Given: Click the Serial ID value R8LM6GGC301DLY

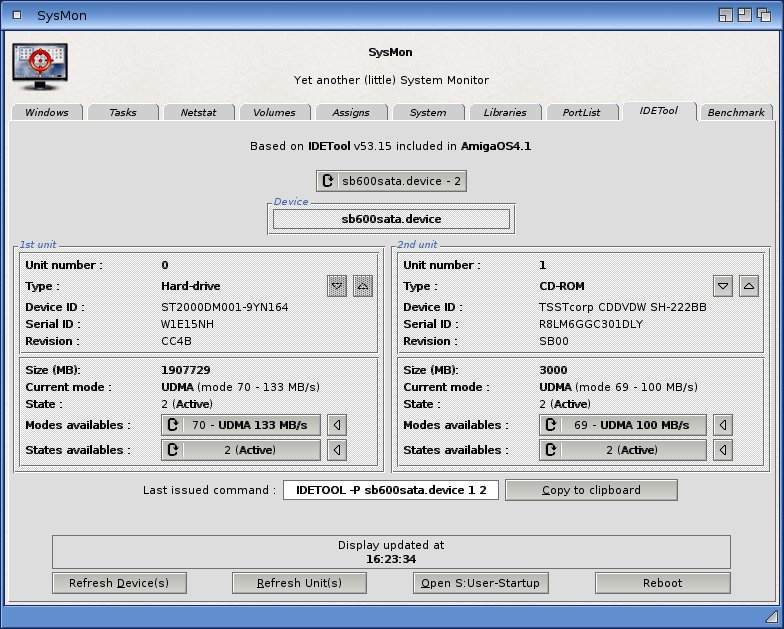Looking at the screenshot, I should [591, 324].
